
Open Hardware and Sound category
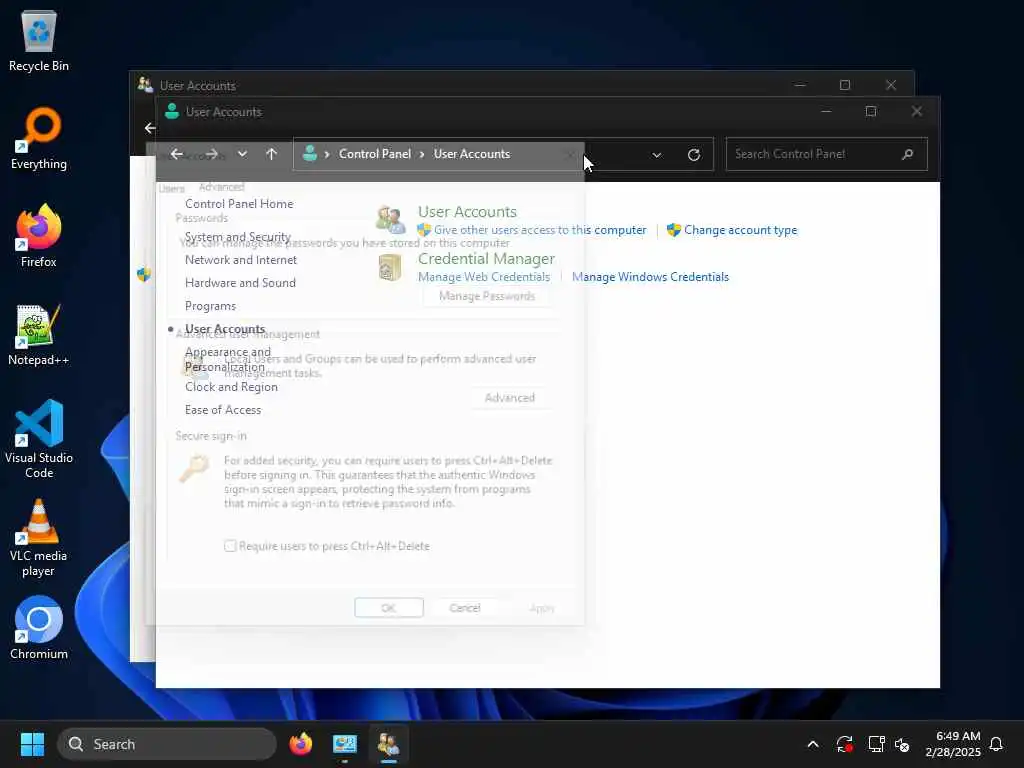click(x=240, y=283)
